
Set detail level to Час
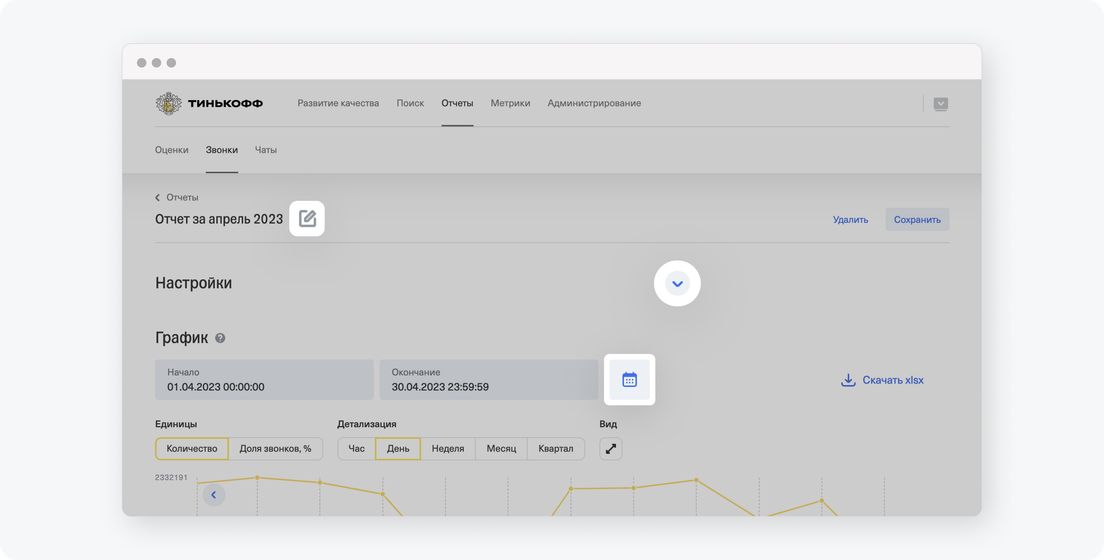pyautogui.click(x=356, y=449)
